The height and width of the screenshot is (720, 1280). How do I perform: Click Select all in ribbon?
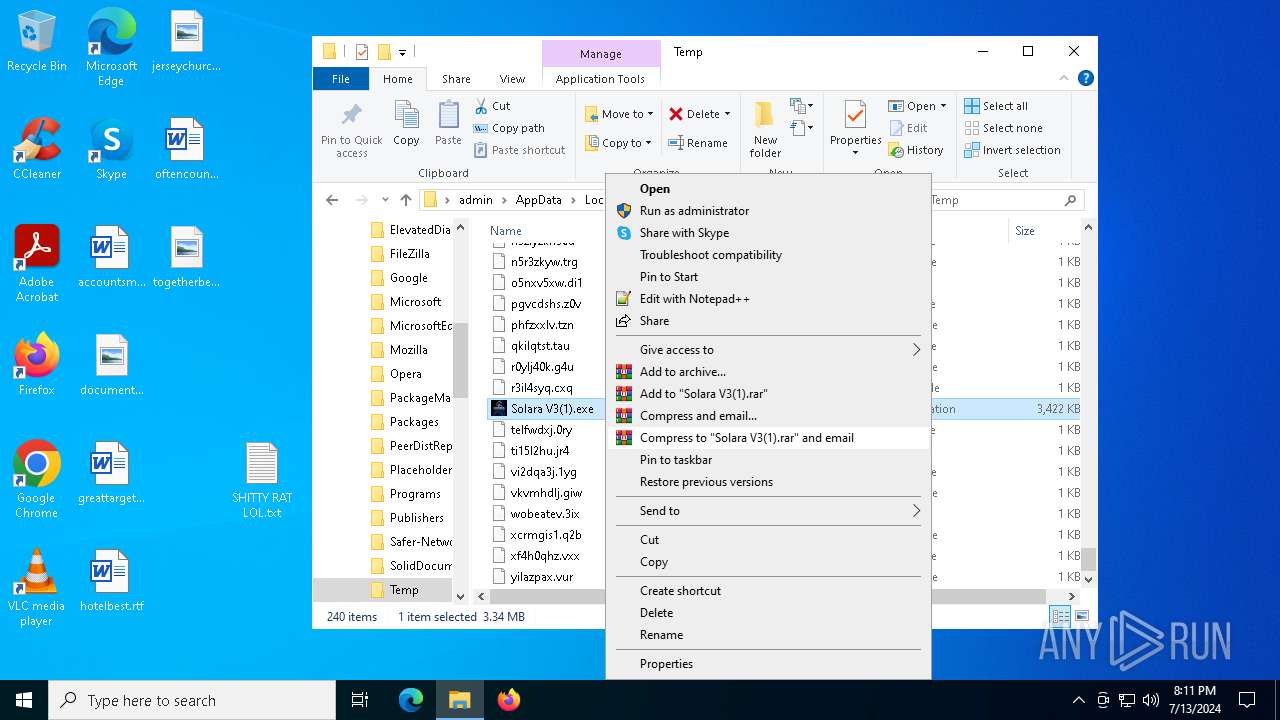pyautogui.click(x=996, y=106)
